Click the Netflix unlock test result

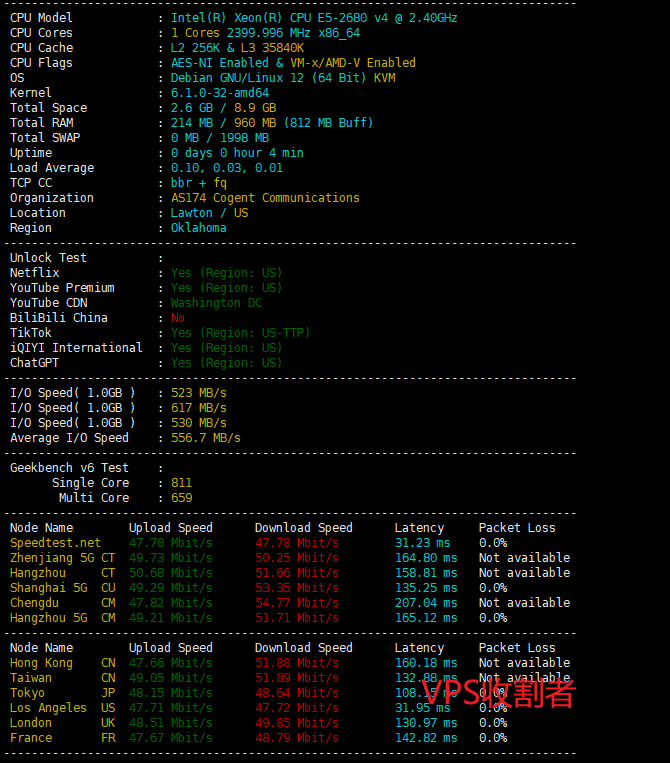click(x=226, y=273)
